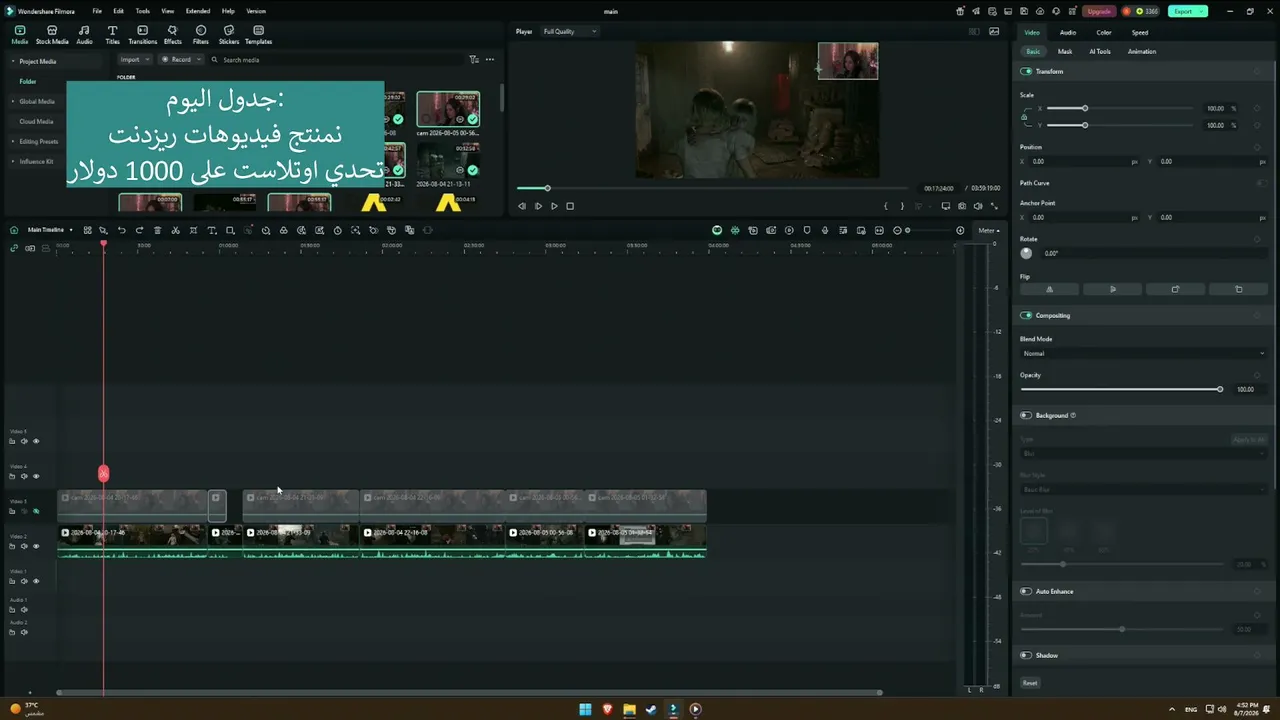The image size is (1280, 720).
Task: Hide the Video 4 track
Action: point(36,476)
